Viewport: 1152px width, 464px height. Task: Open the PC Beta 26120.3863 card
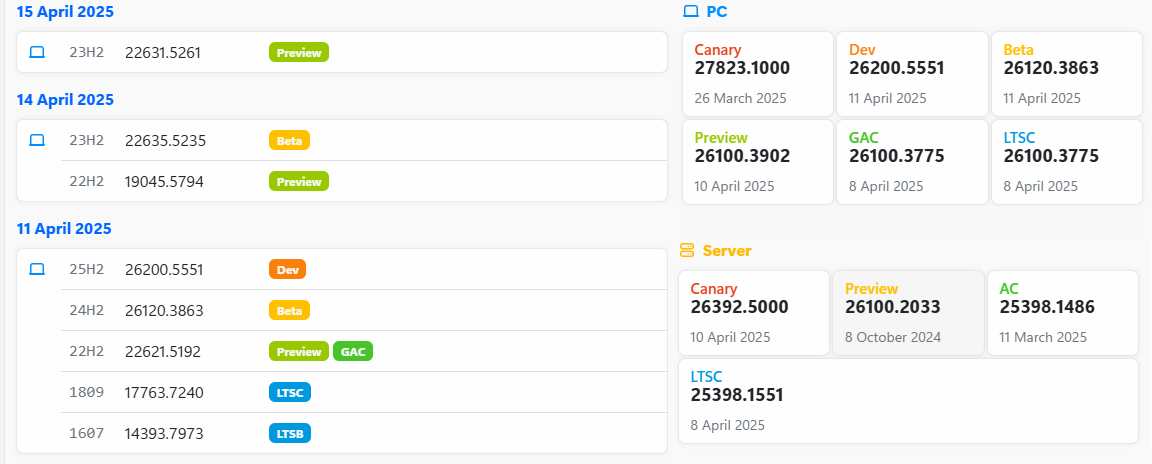1067,73
